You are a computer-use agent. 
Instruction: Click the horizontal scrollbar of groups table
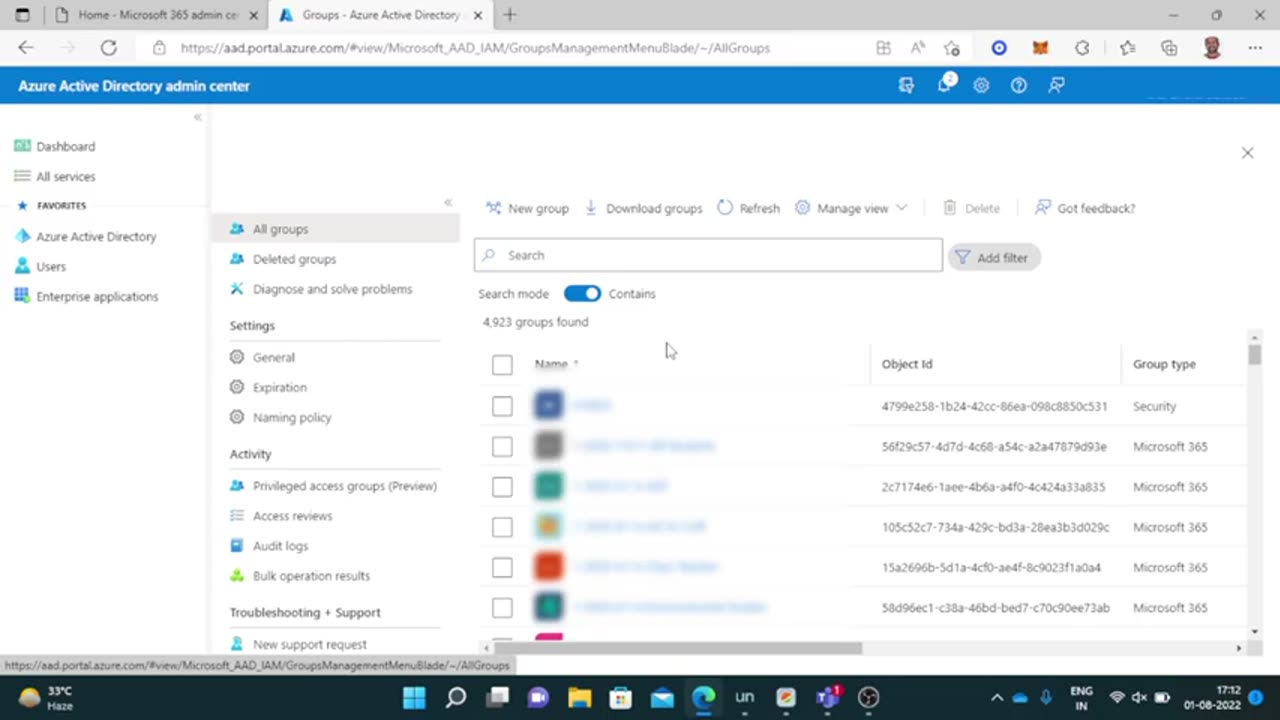[677, 648]
